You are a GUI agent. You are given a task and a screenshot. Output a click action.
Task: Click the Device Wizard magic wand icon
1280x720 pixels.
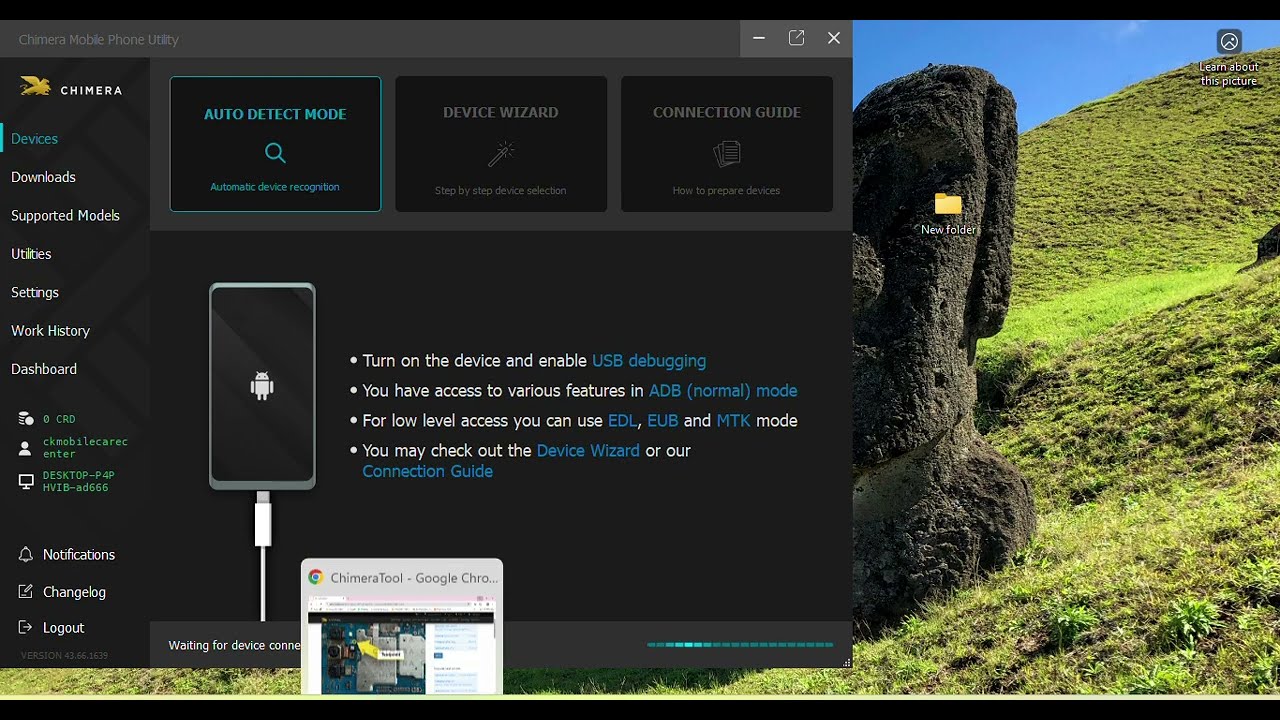[x=501, y=153]
